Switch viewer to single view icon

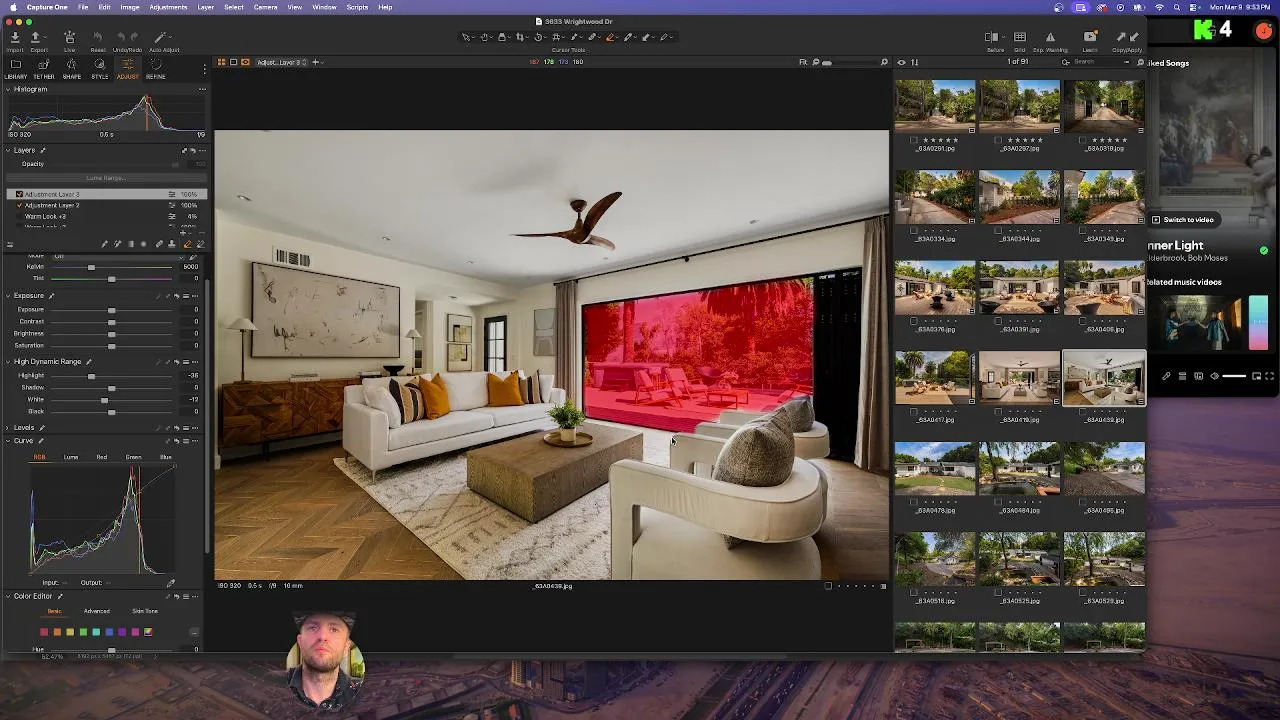point(233,62)
